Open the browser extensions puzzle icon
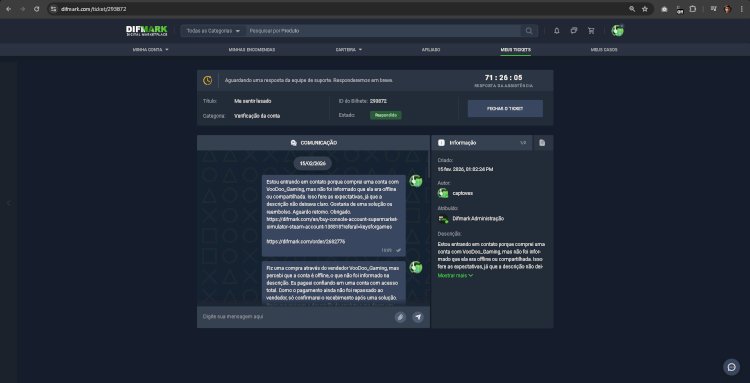750x383 pixels. (692, 9)
